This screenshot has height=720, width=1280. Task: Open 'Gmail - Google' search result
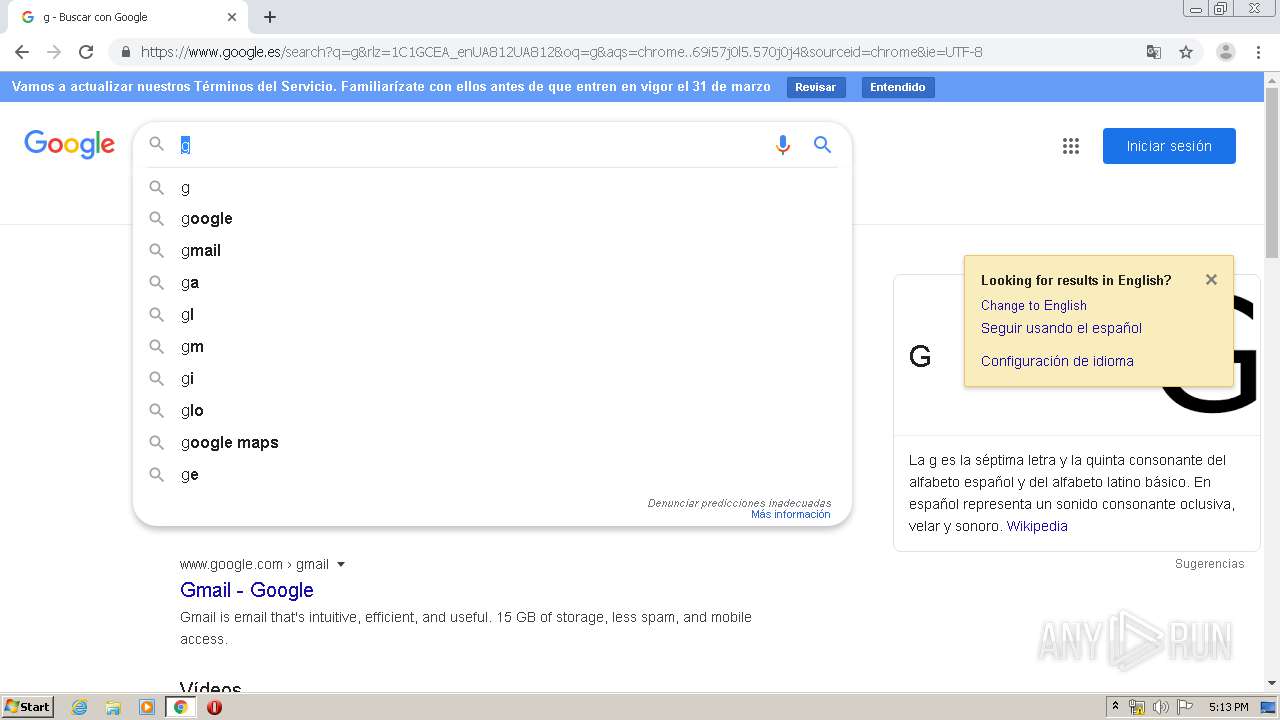[x=247, y=590]
